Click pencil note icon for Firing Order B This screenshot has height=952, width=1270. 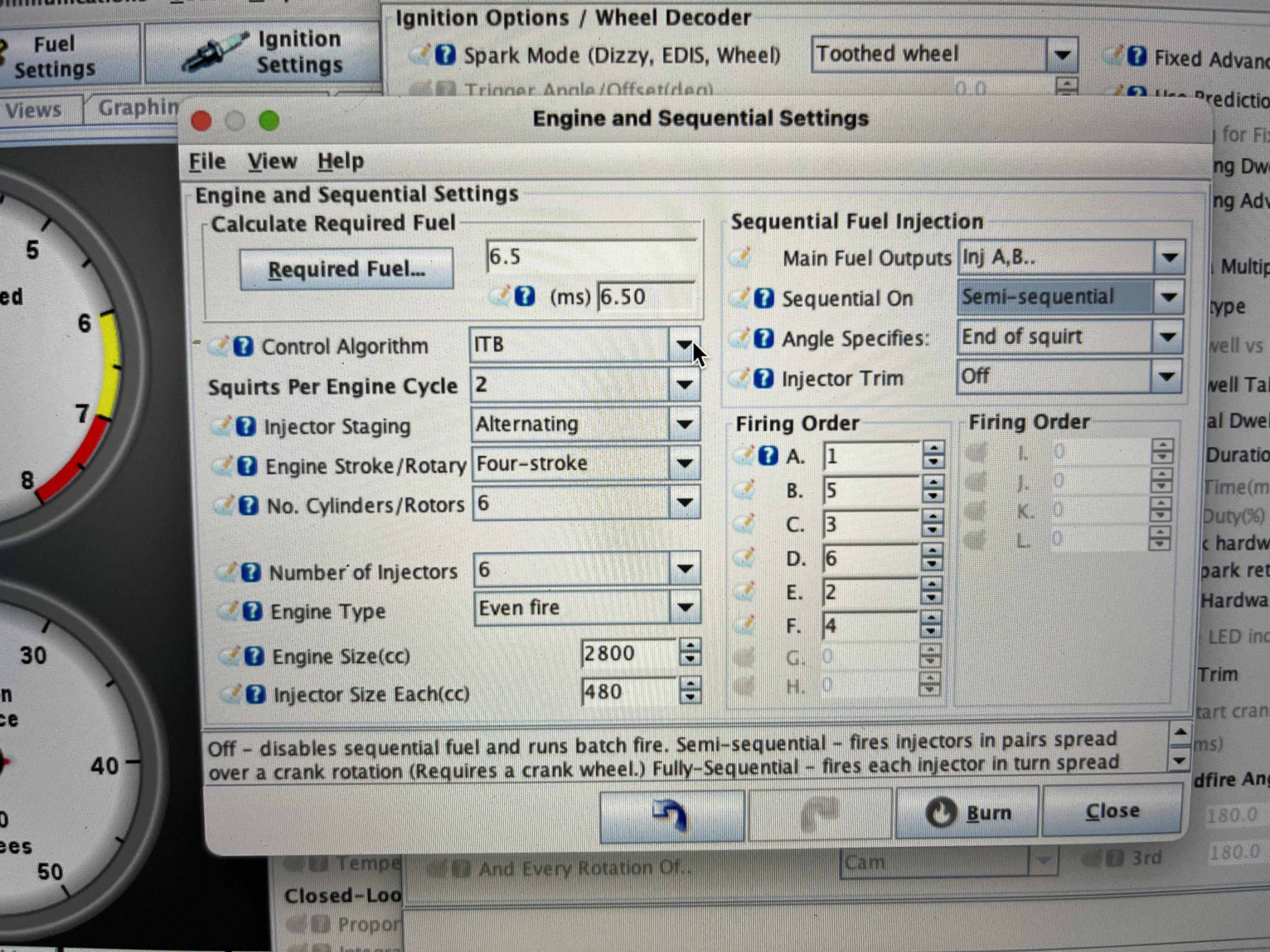point(745,490)
